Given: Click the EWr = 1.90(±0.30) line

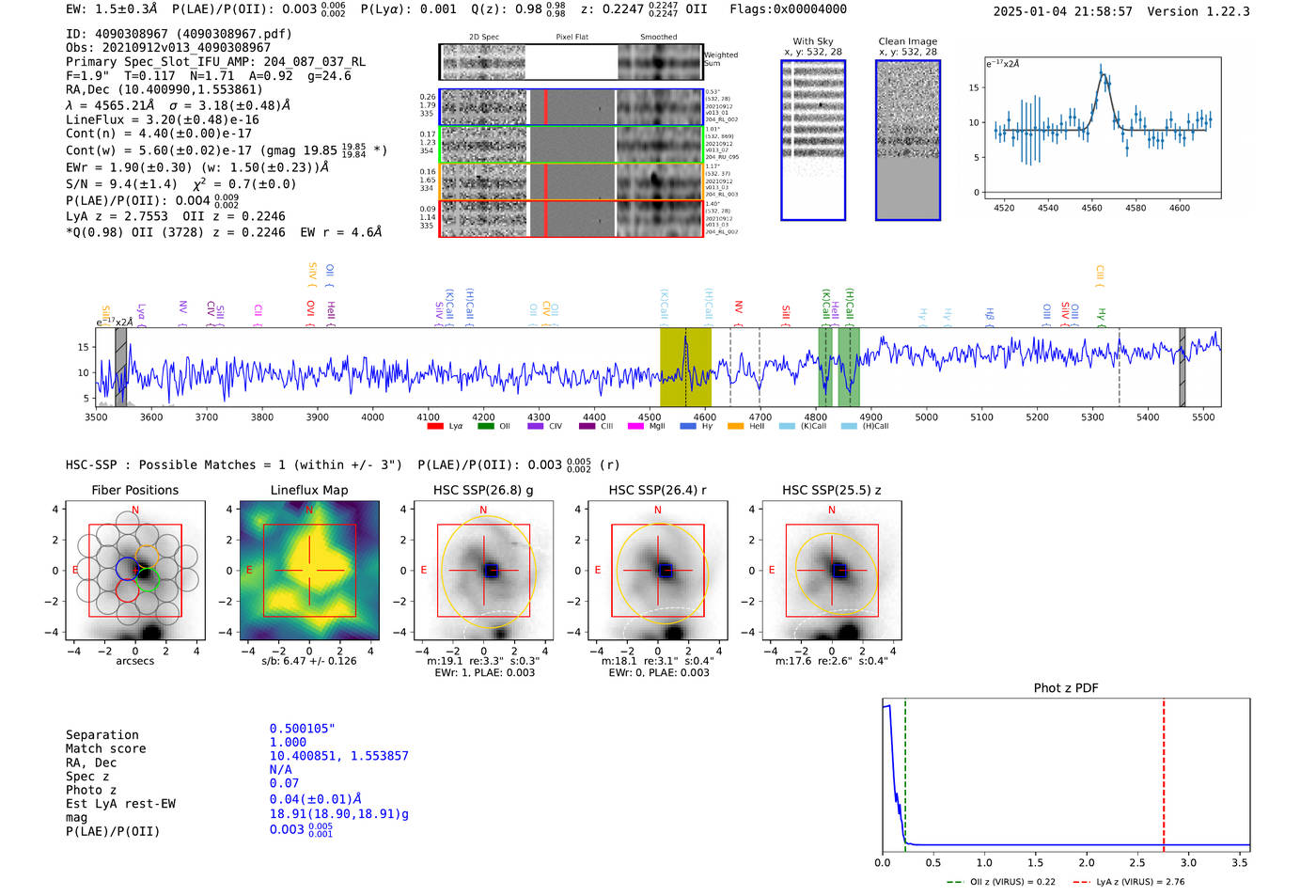Looking at the screenshot, I should [x=197, y=167].
